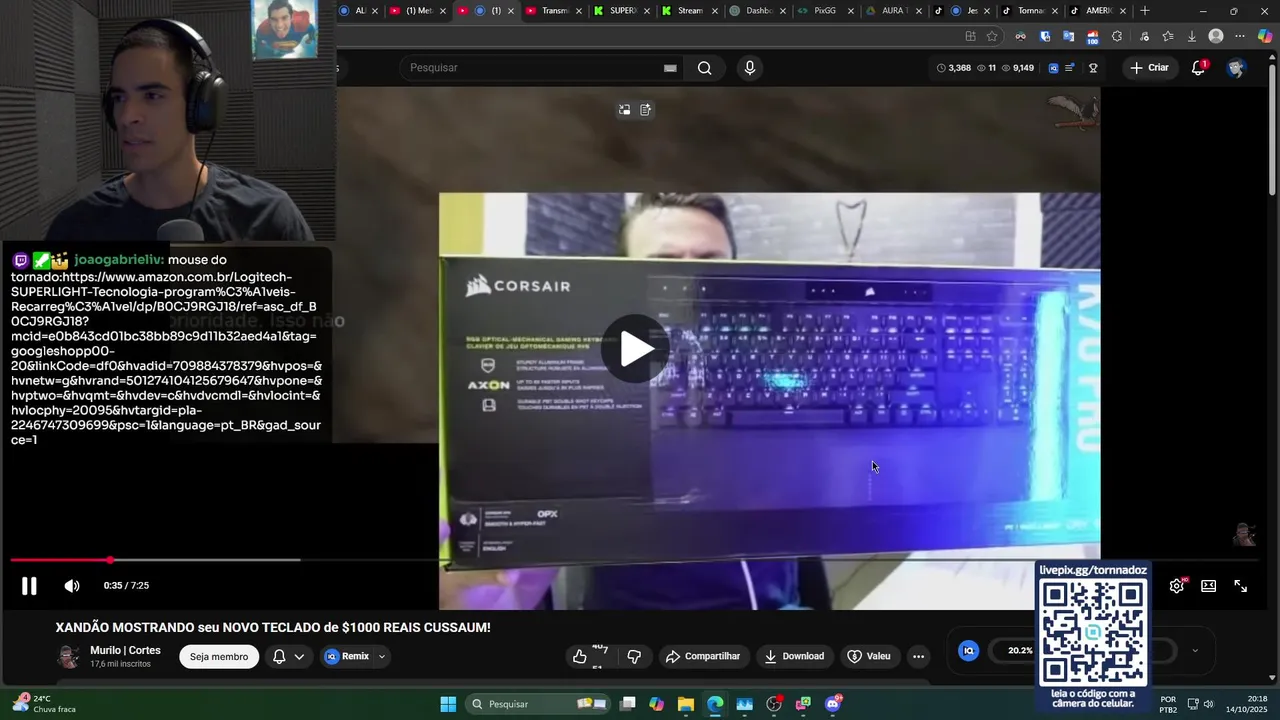Click the first overlay icon above the video
1280x720 pixels.
[x=624, y=110]
